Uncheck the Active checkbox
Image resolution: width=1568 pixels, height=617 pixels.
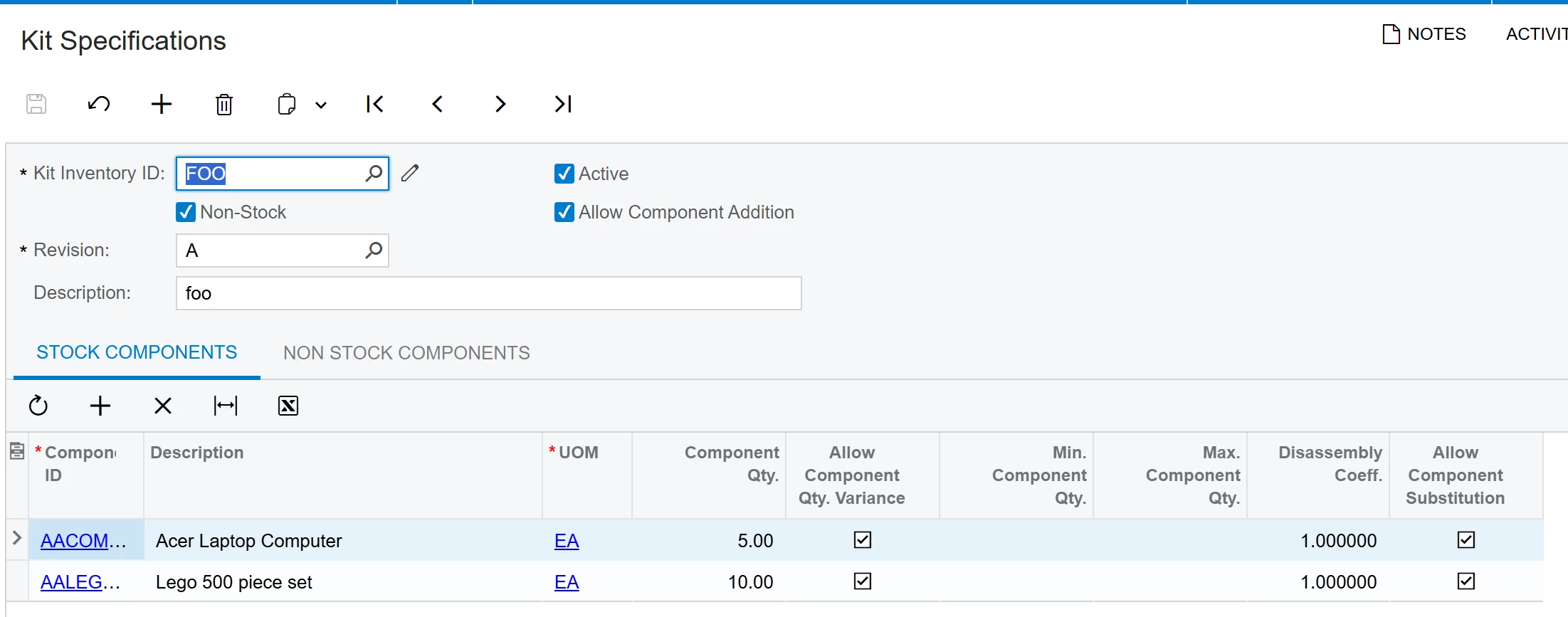click(564, 174)
